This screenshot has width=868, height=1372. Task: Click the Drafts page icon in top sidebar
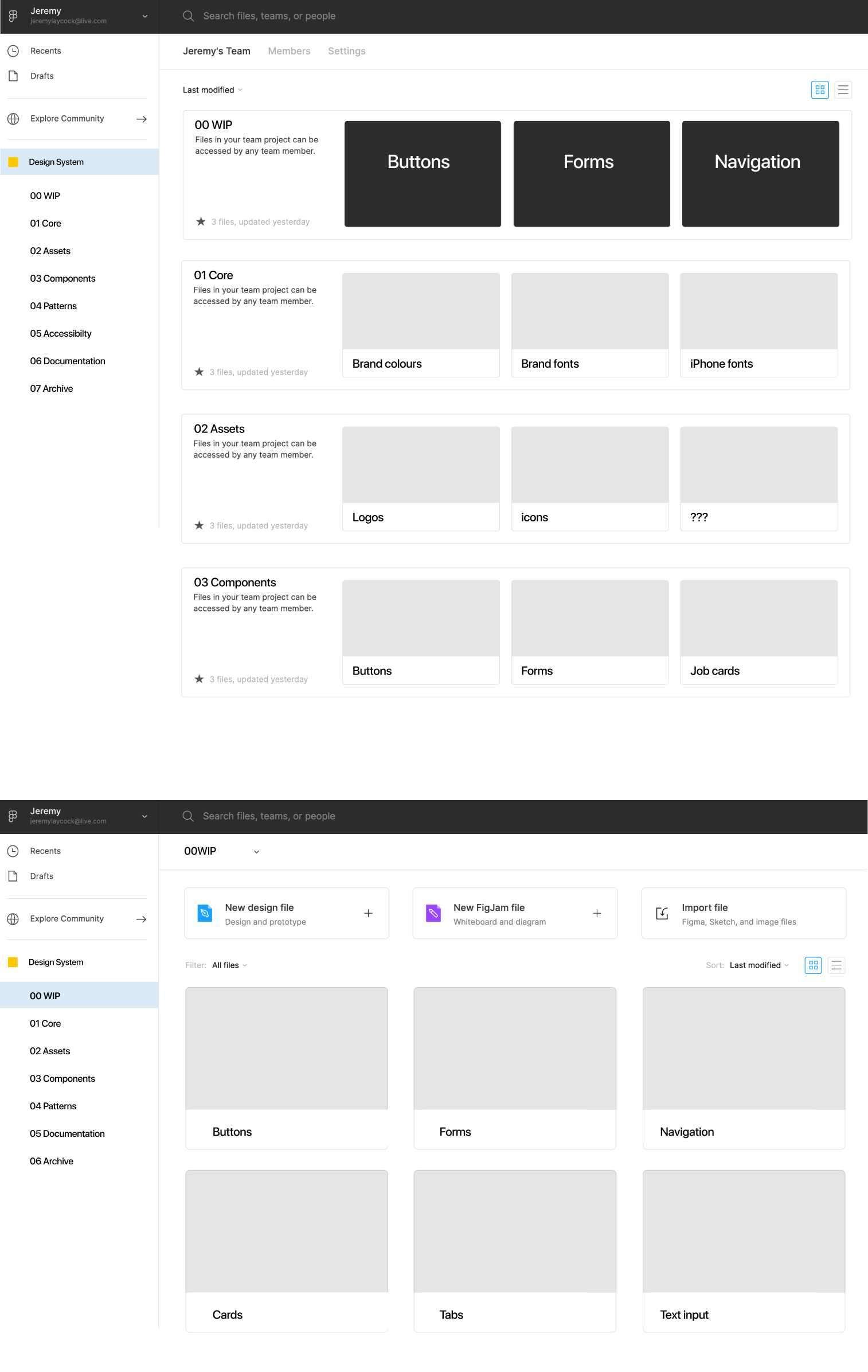tap(13, 76)
